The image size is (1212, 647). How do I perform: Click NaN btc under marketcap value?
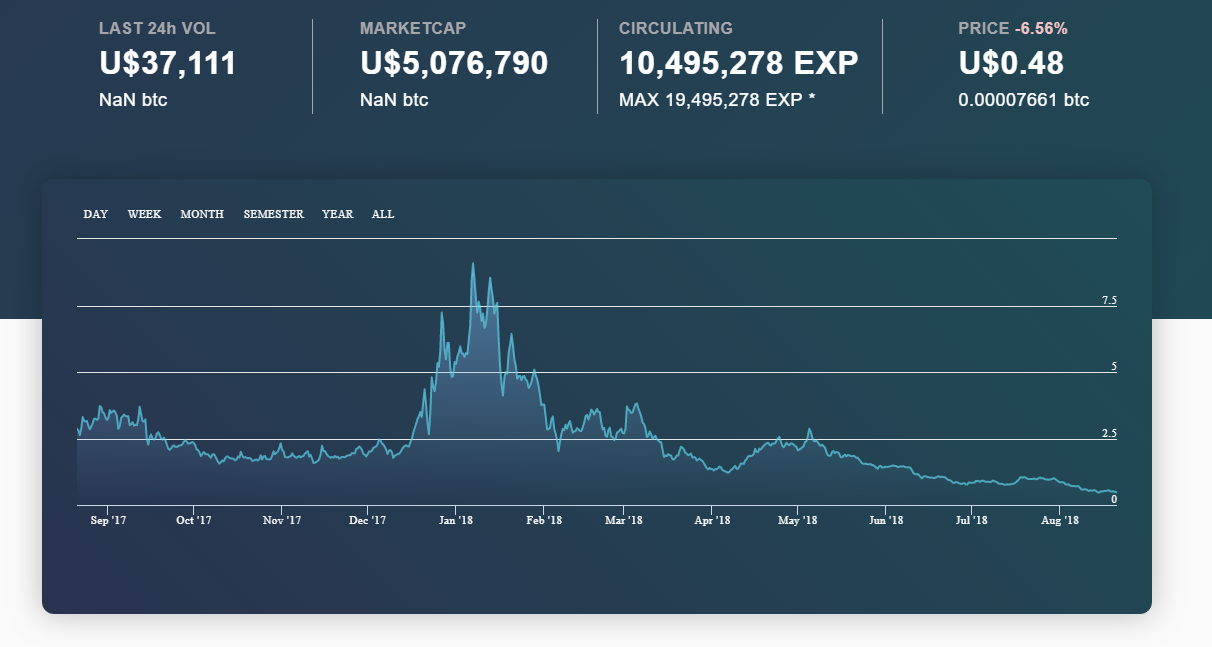[394, 100]
